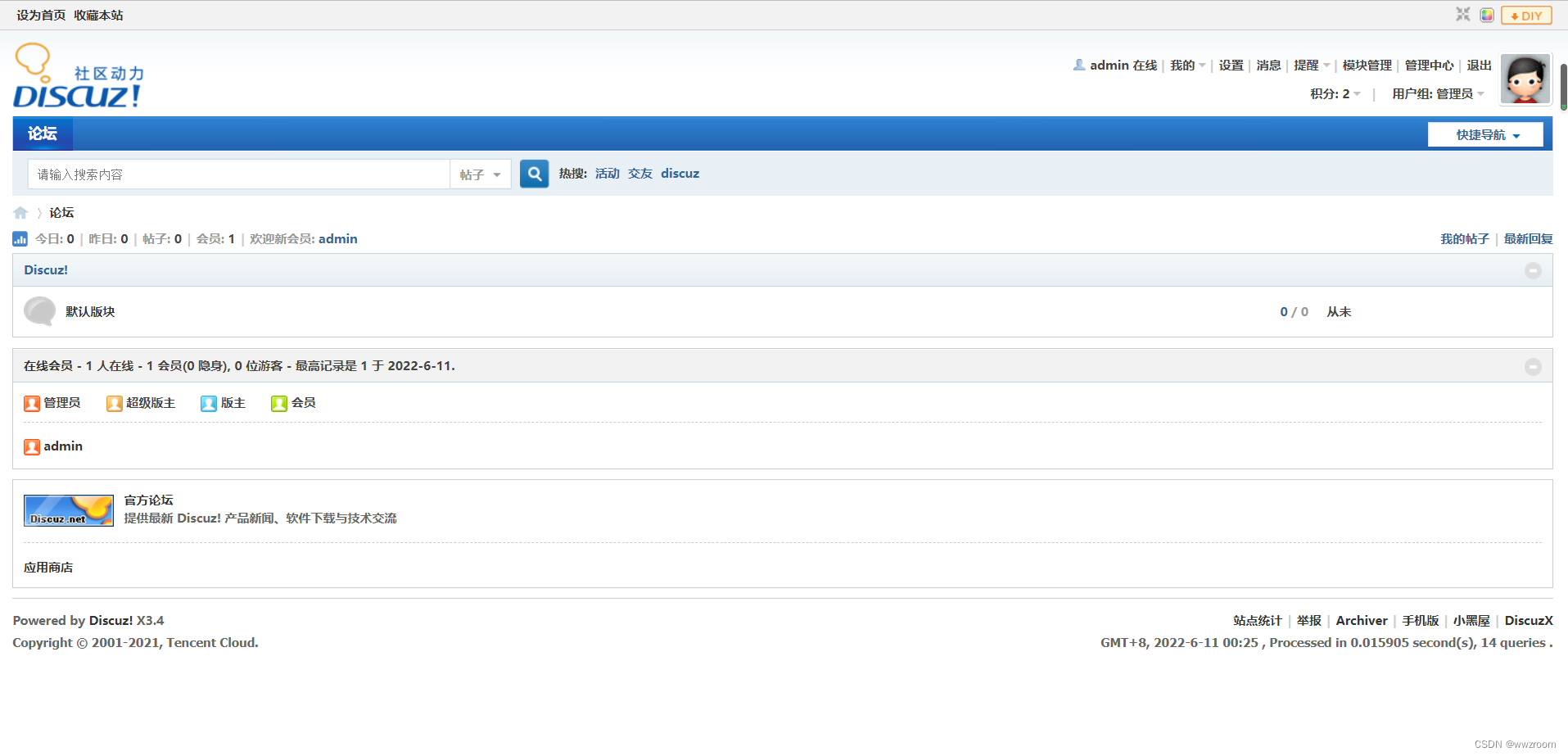1568x756 pixels.
Task: Click welcome new member admin link
Action: pyautogui.click(x=337, y=239)
